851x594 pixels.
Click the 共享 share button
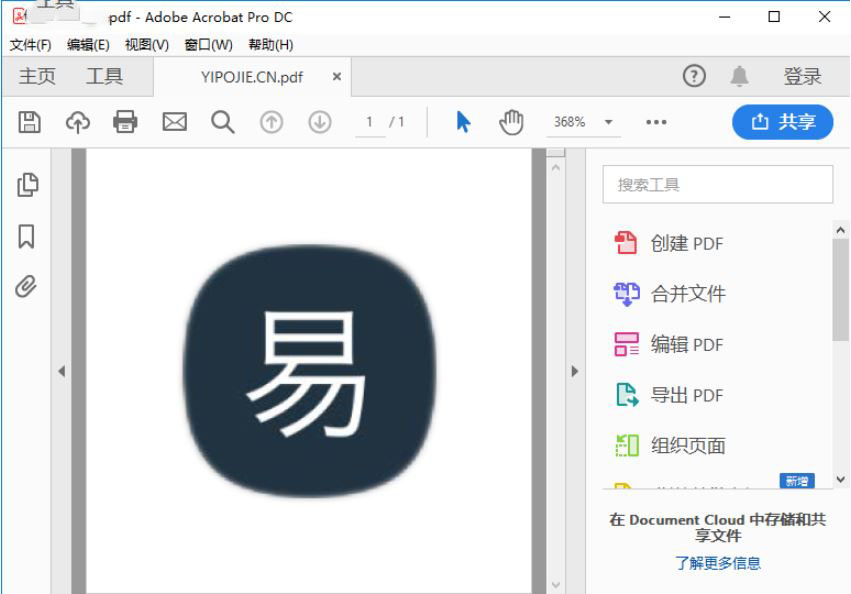point(783,122)
